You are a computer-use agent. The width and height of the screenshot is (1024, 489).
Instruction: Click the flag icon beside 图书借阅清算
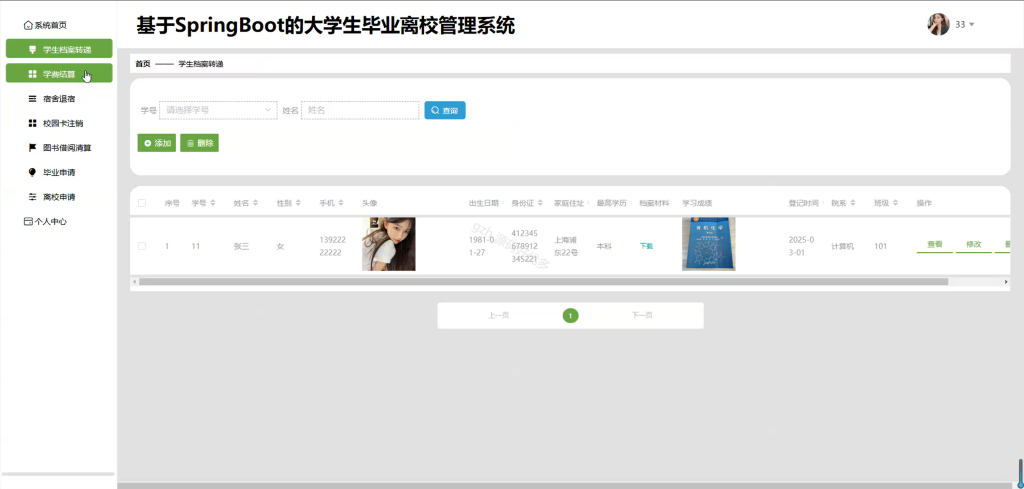point(32,148)
